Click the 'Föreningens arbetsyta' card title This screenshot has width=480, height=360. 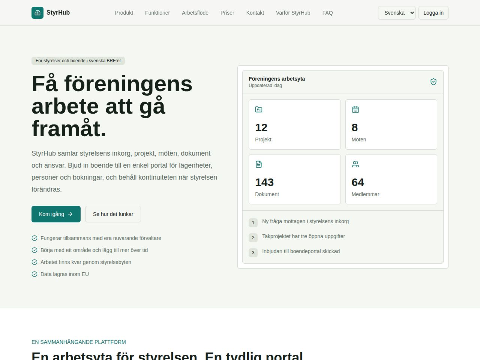(277, 79)
